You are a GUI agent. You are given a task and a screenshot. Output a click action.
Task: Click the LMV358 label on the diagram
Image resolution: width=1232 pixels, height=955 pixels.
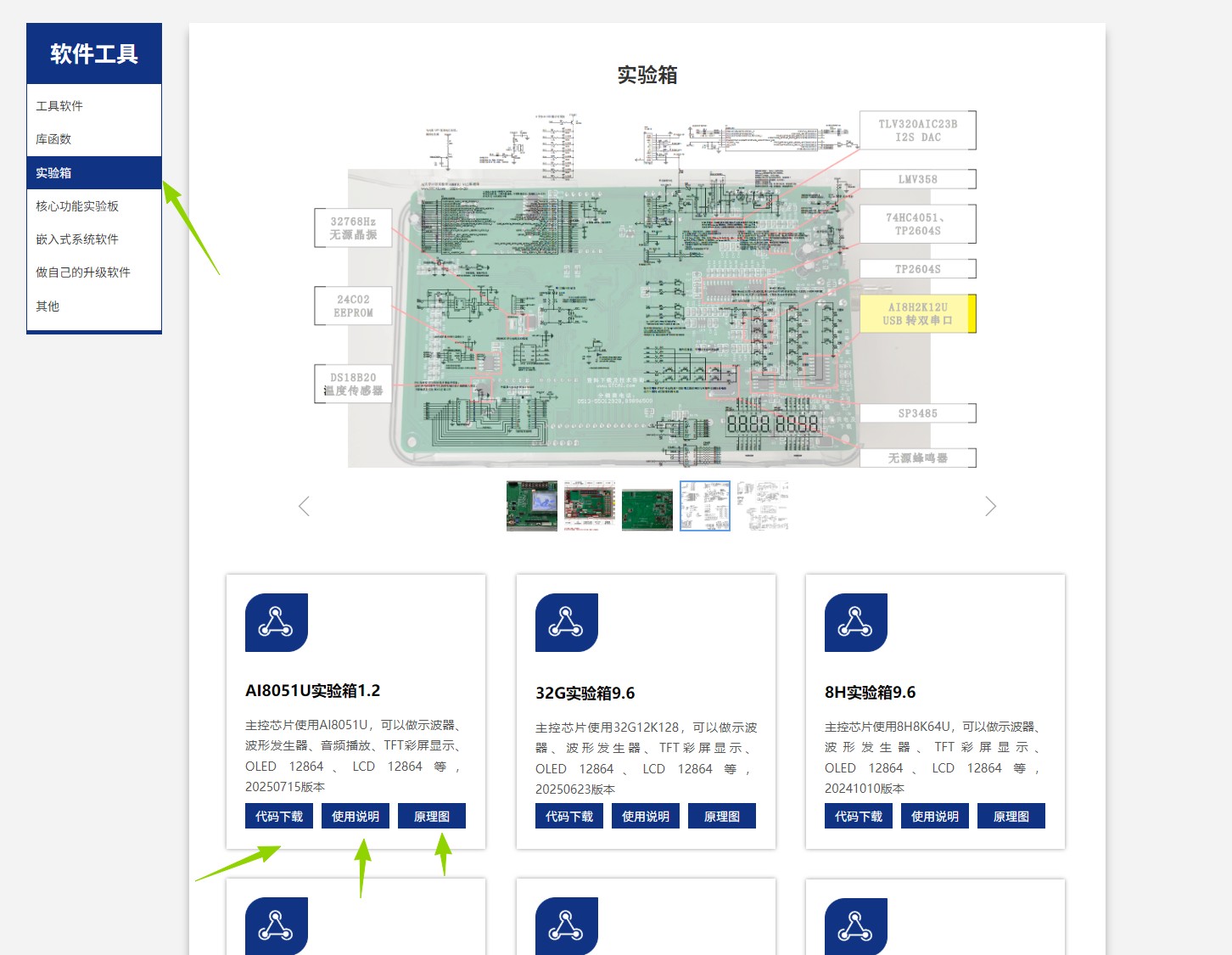click(918, 179)
